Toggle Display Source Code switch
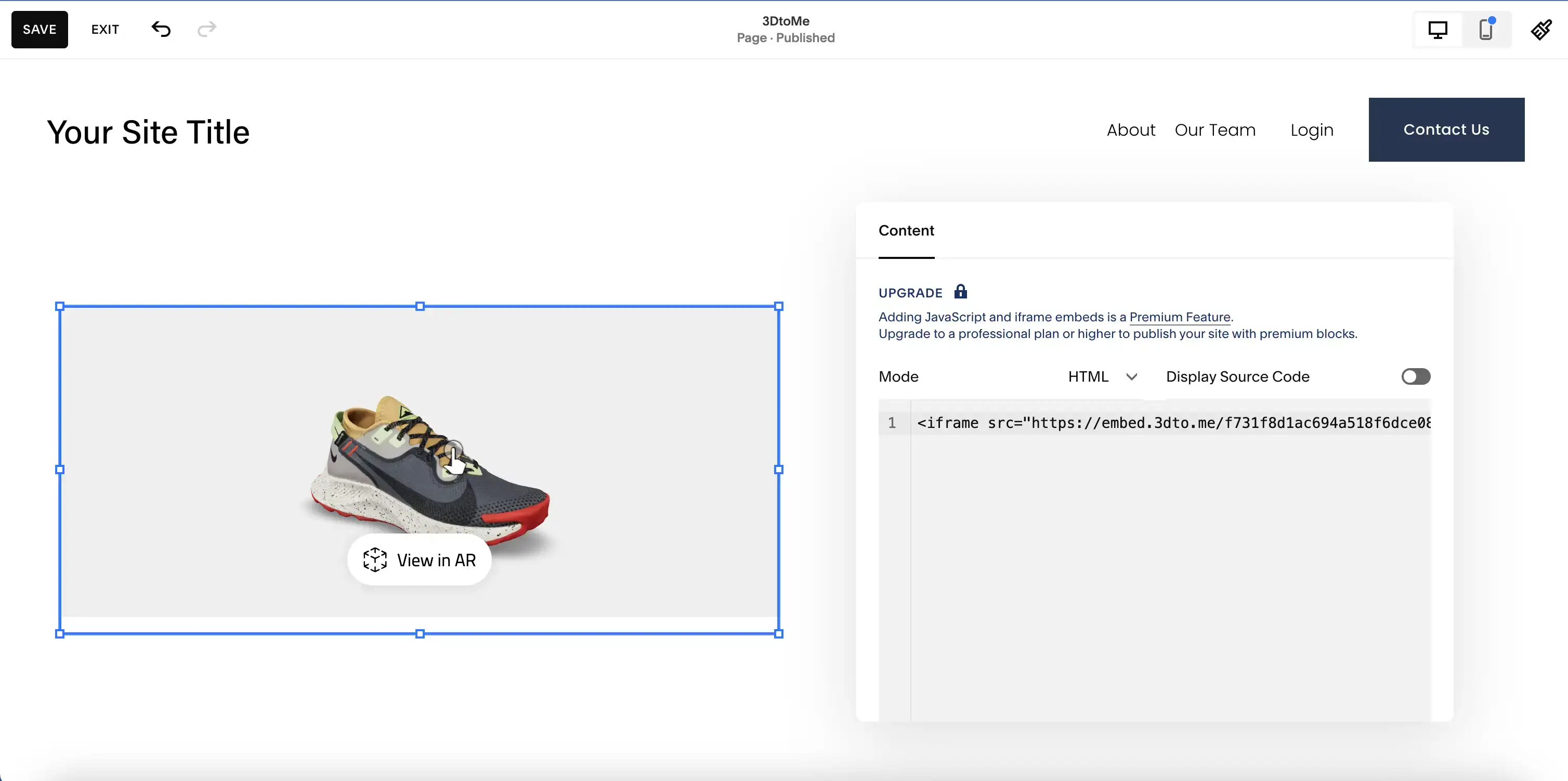The image size is (1568, 781). [1416, 377]
